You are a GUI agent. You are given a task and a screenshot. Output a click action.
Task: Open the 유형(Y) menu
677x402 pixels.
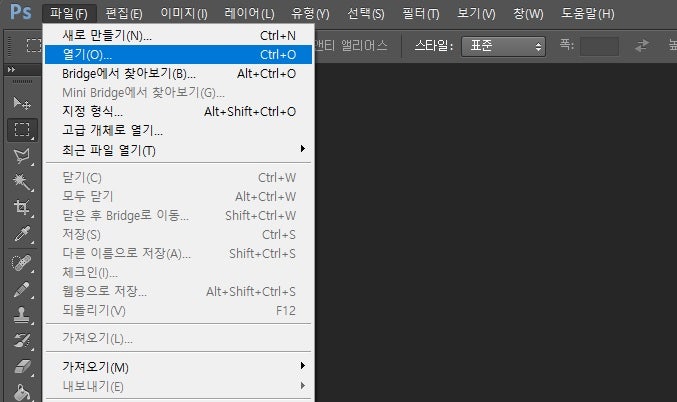[310, 13]
